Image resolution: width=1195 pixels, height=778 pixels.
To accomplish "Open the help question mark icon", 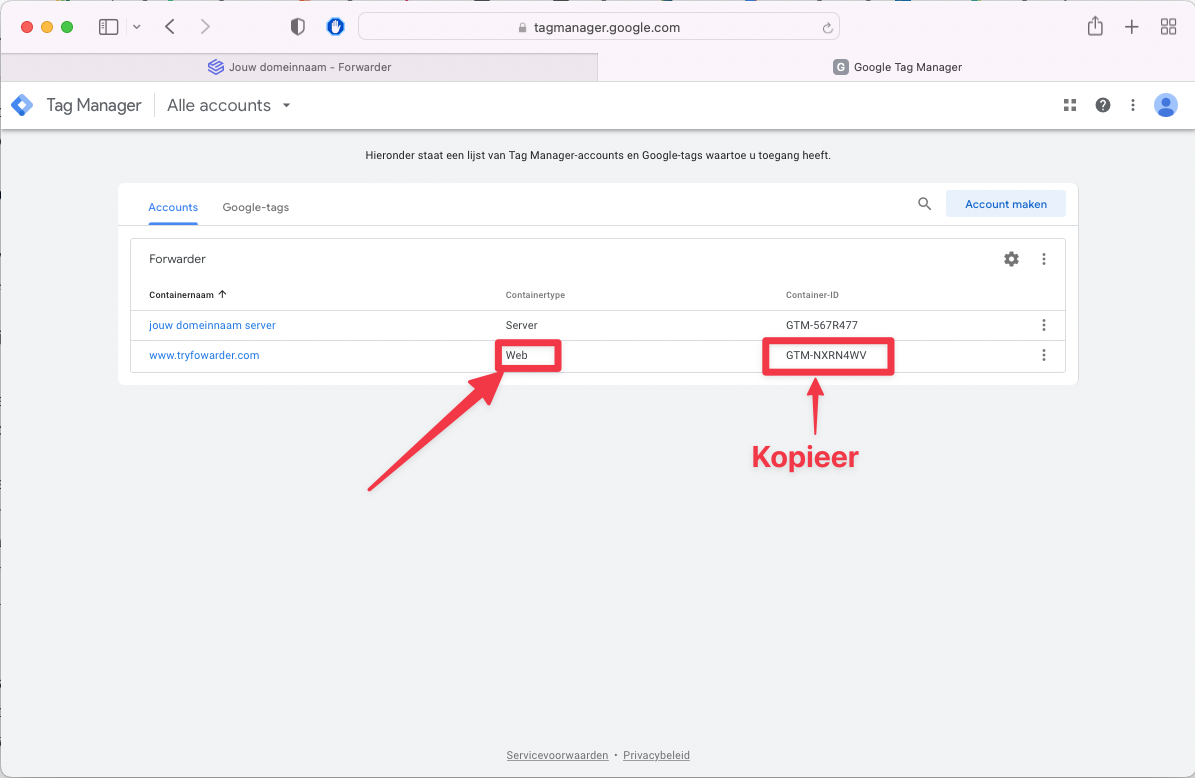I will 1103,105.
